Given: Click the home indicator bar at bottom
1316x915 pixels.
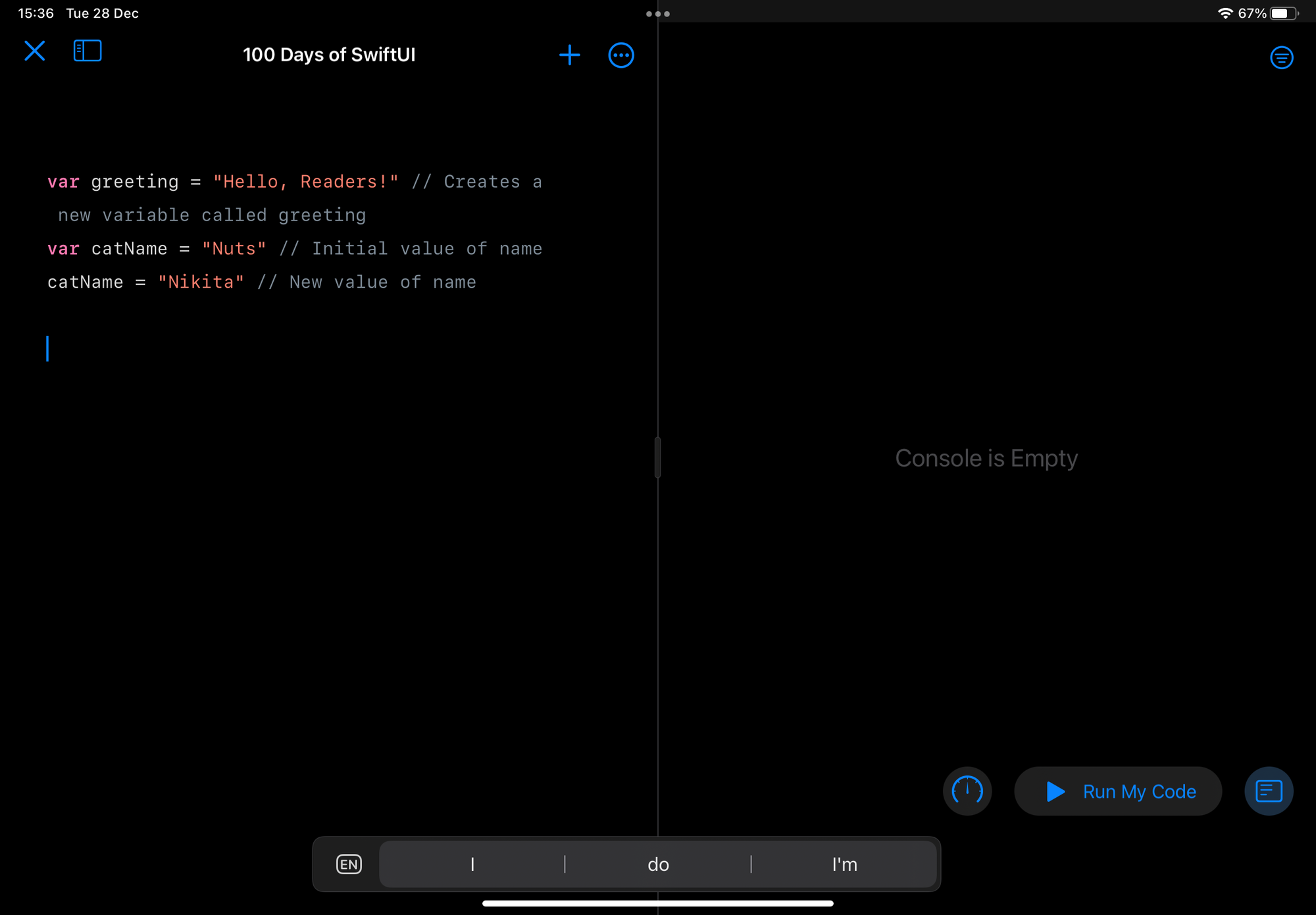Looking at the screenshot, I should coord(658,903).
